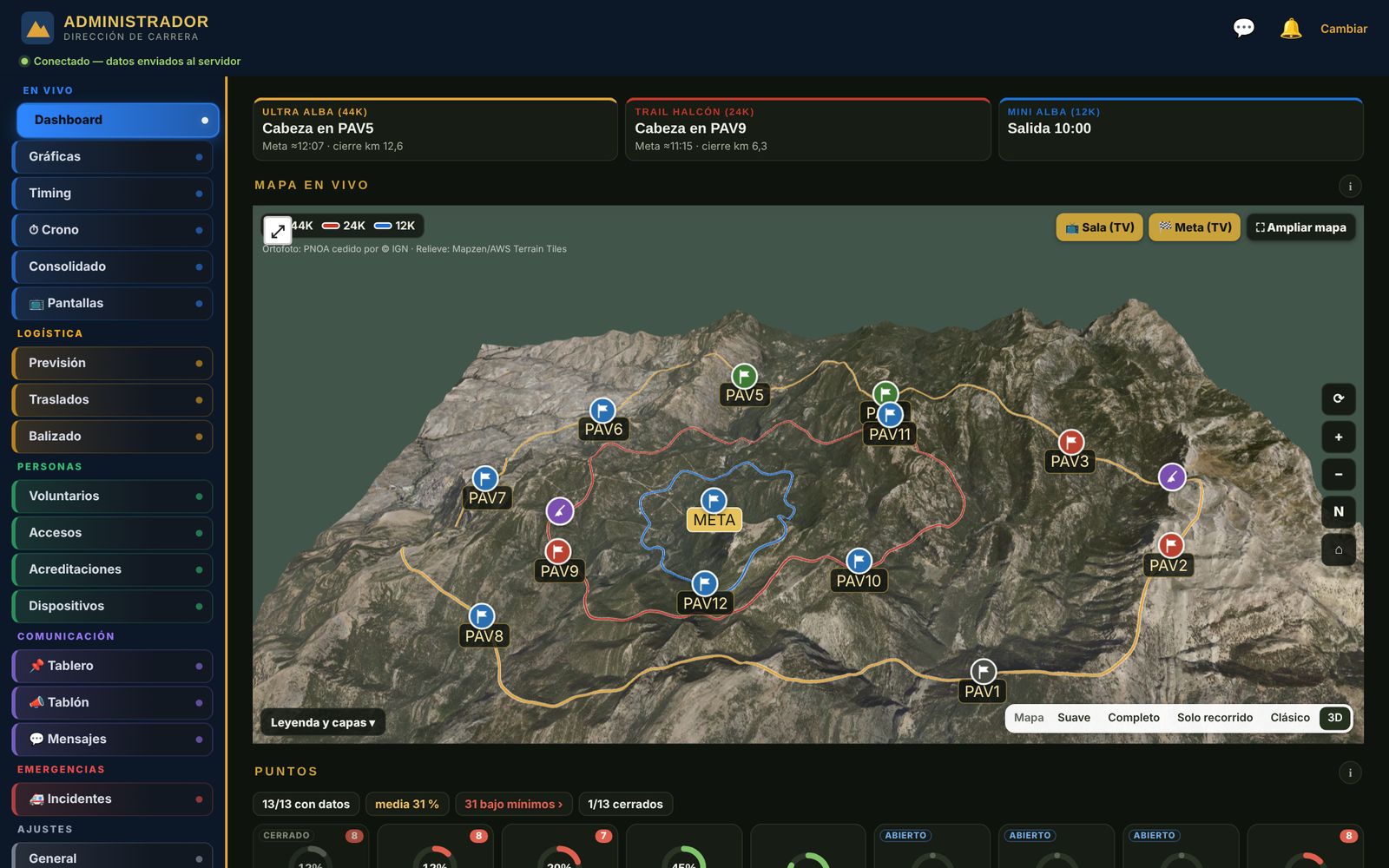
Task: Open the Dashboard menu item
Action: [x=118, y=120]
